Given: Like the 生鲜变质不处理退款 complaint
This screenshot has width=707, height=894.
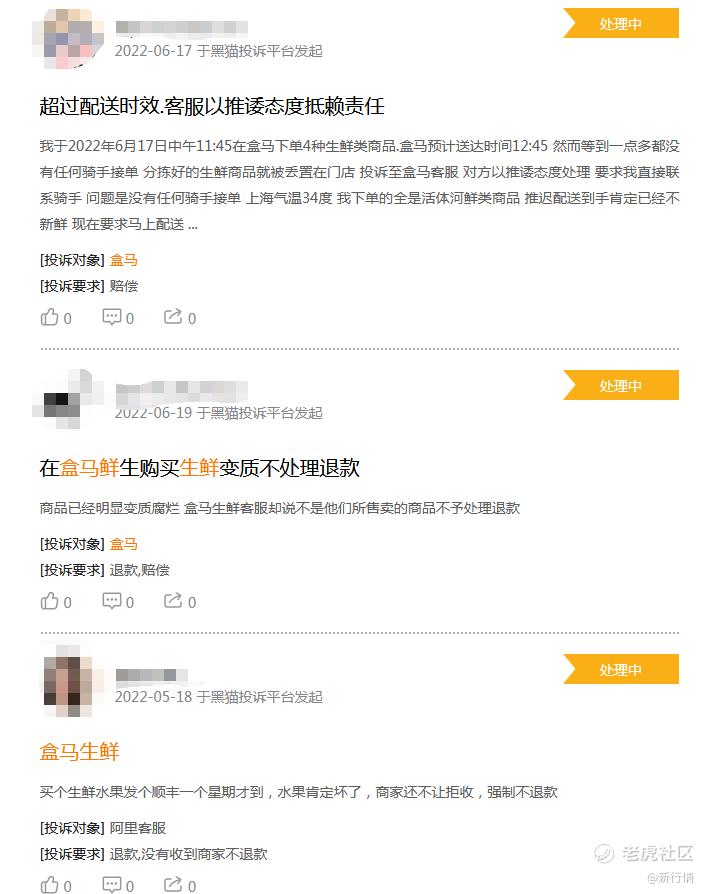Looking at the screenshot, I should [x=56, y=602].
